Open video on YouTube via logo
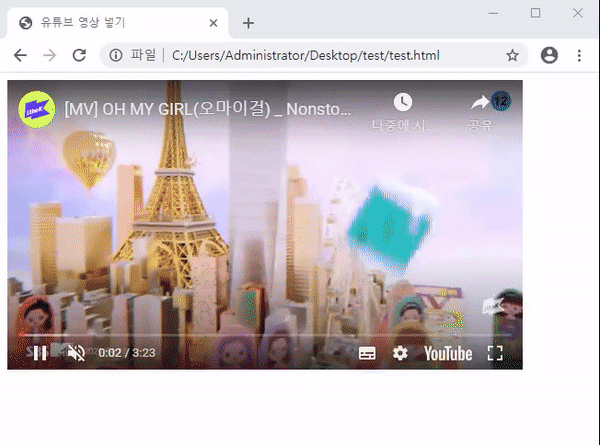This screenshot has width=600, height=445. [448, 353]
